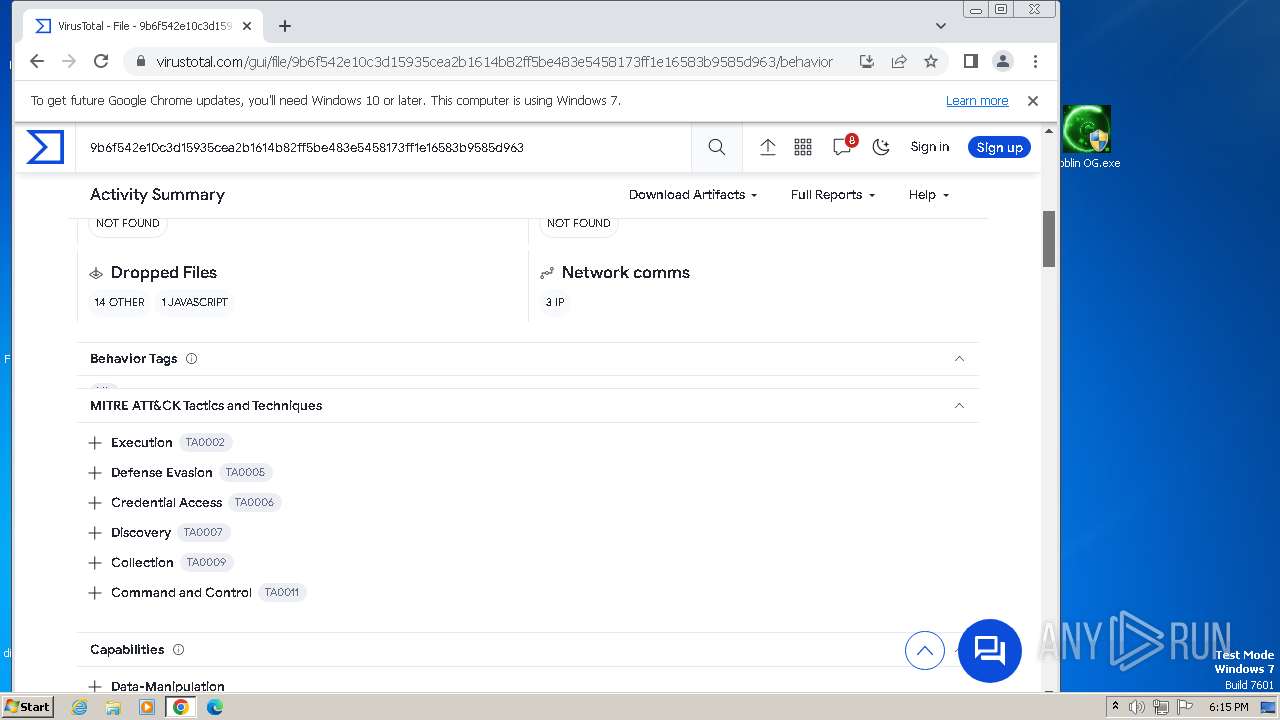Viewport: 1280px width, 720px height.
Task: Click the Behavior Tags info icon
Action: [x=192, y=358]
